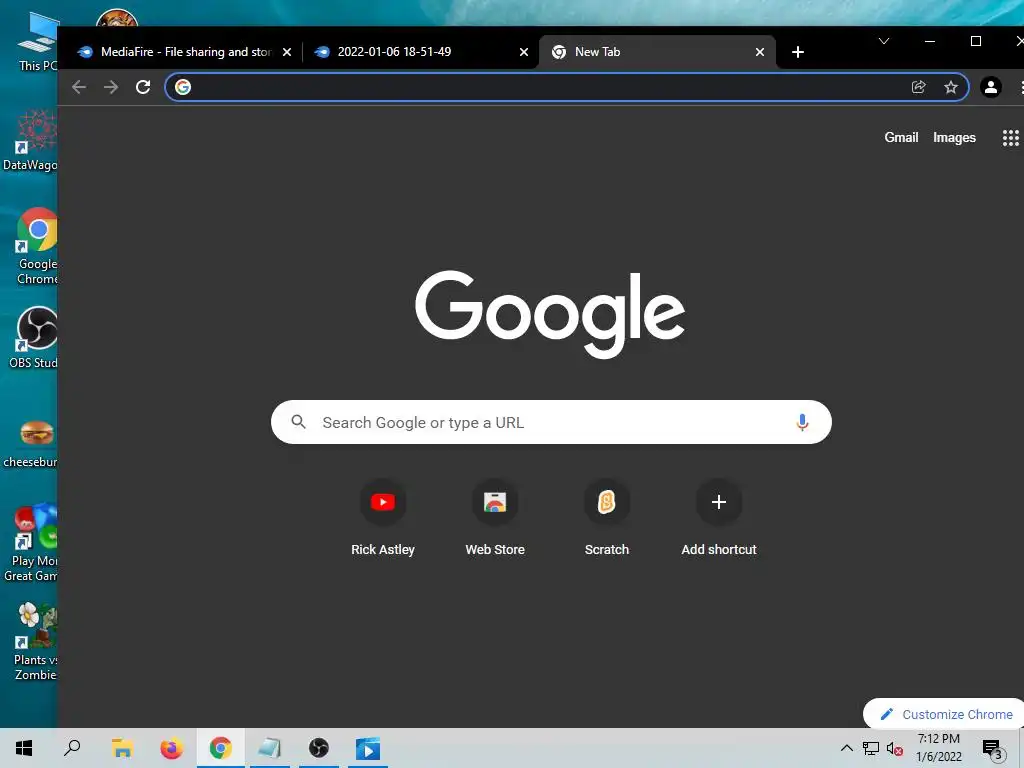This screenshot has height=768, width=1024.
Task: Select the Google Chrome desktop shortcut
Action: [37, 246]
